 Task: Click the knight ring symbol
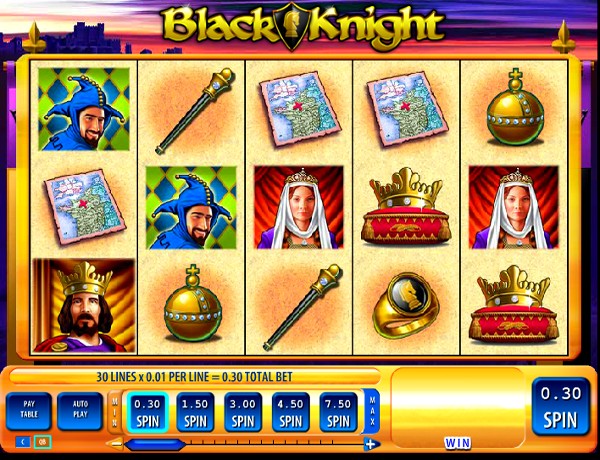pyautogui.click(x=406, y=305)
